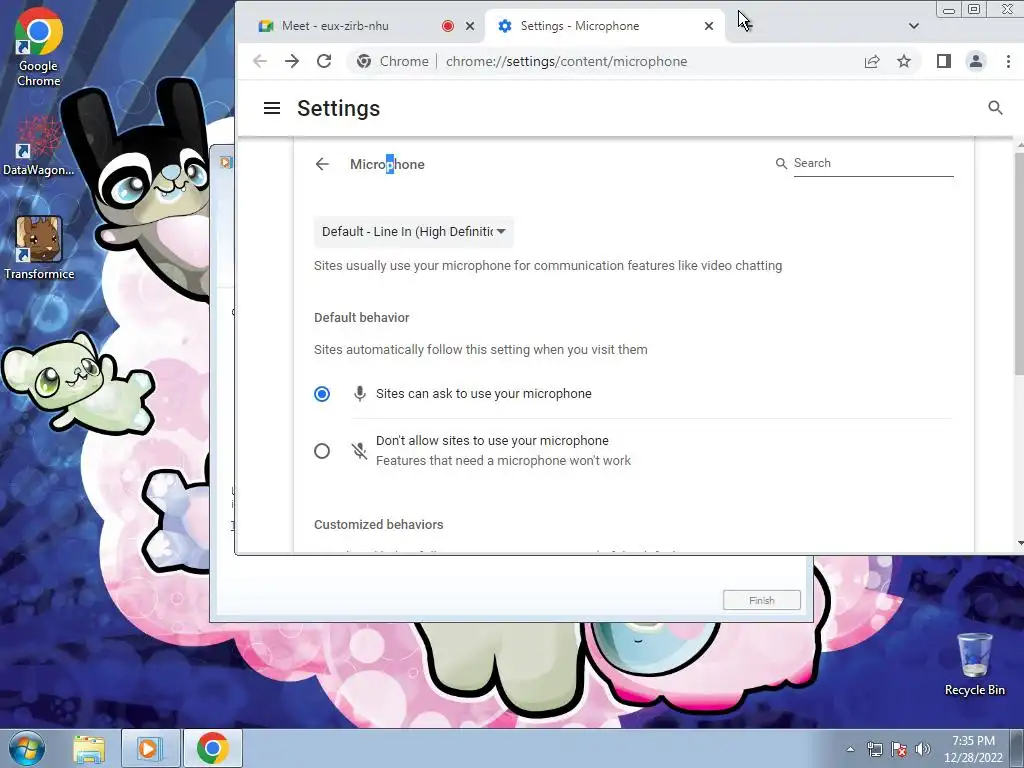
Task: Select Don't allow sites to use your microphone
Action: pos(322,451)
